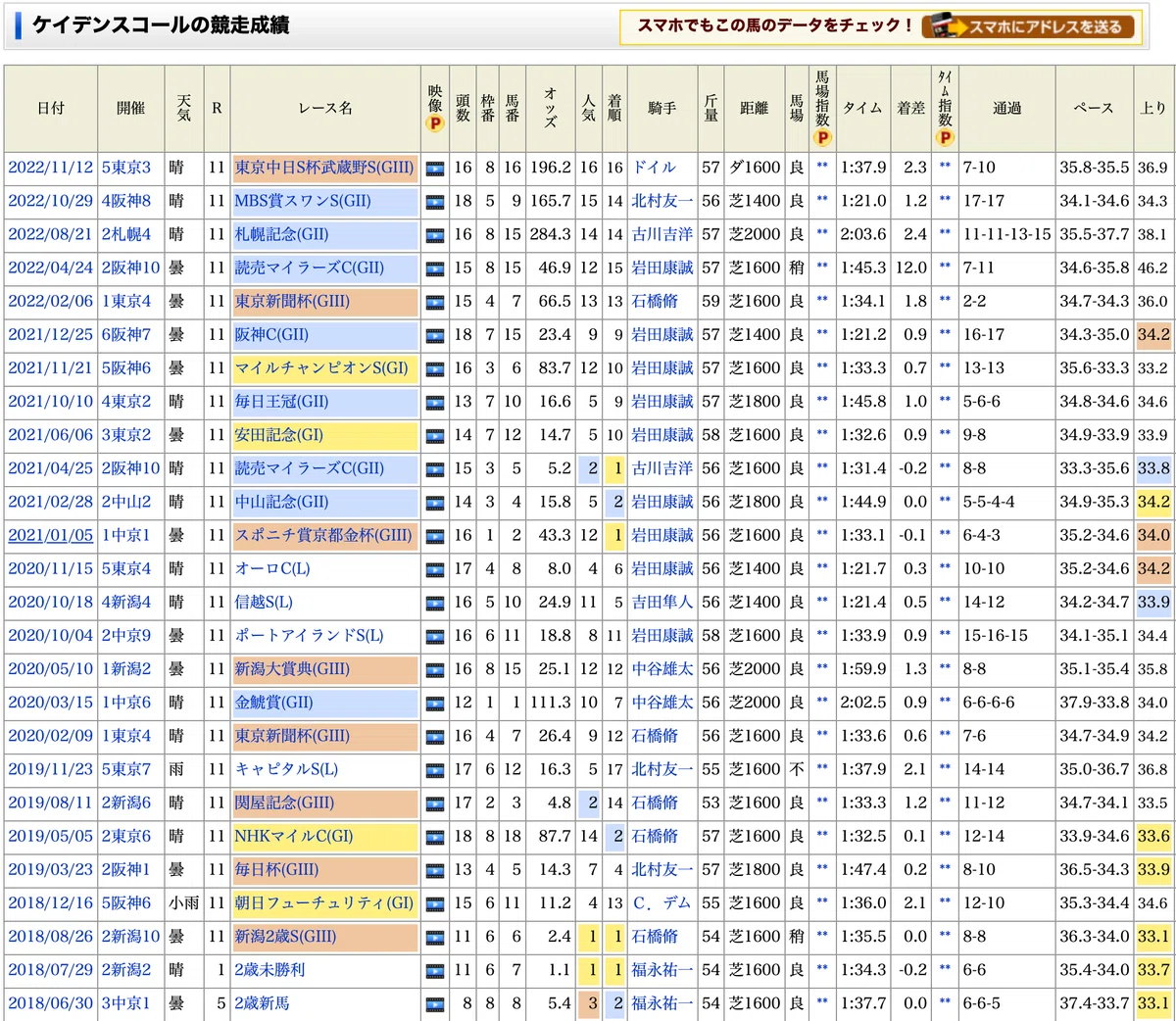Click video icon for オーロC(L)
1176x1021 pixels.
[x=435, y=569]
